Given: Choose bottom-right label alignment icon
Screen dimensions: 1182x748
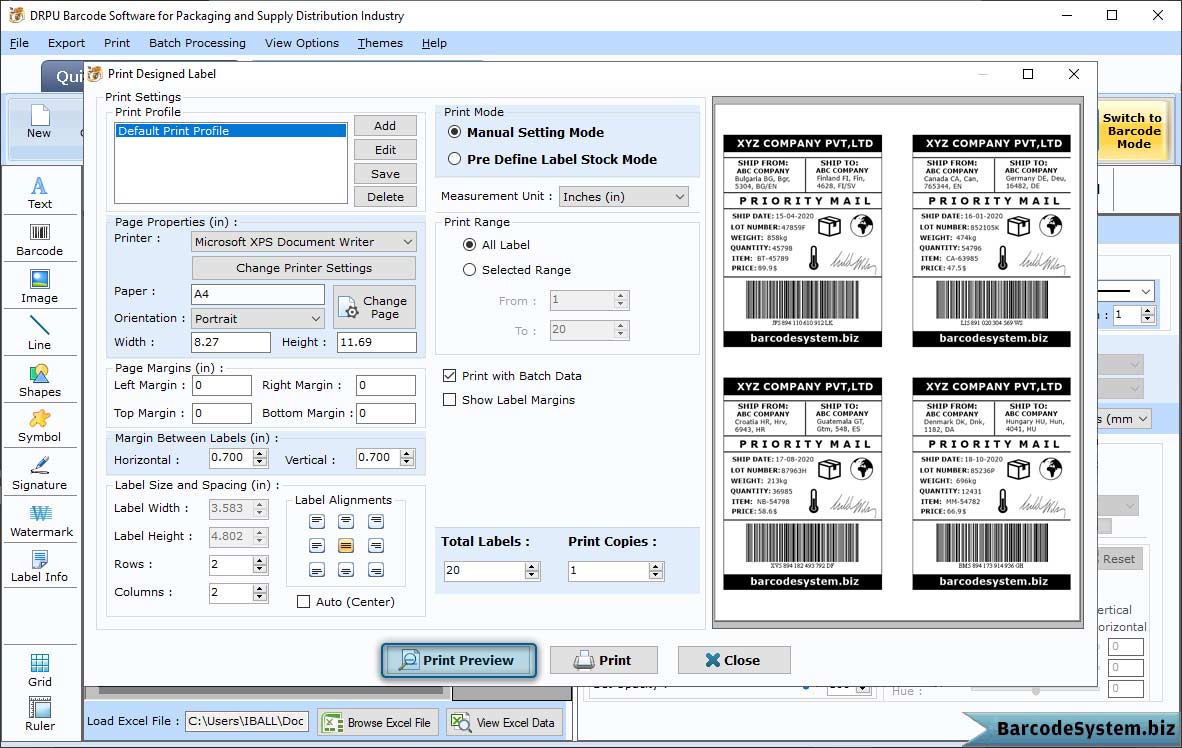Looking at the screenshot, I should 375,570.
